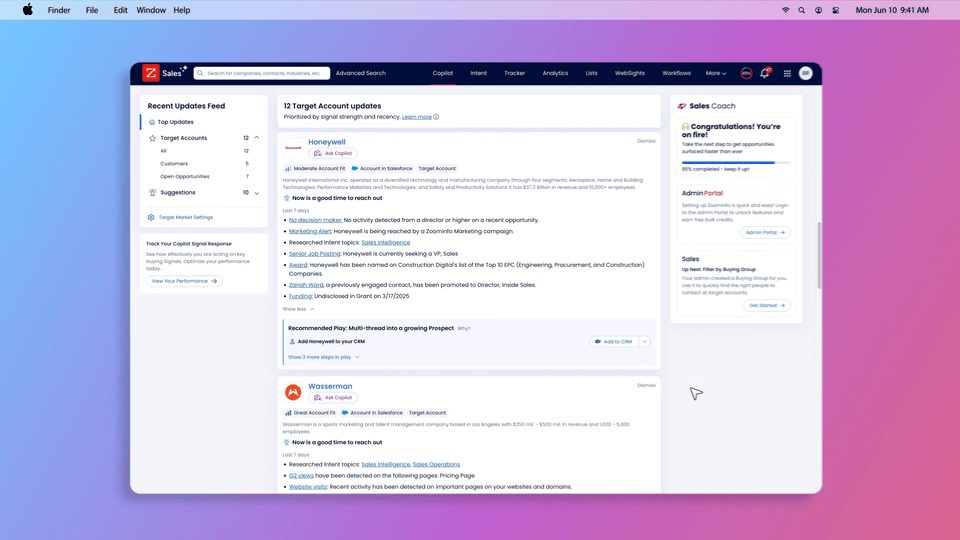
Task: Open the More dropdown in navigation
Action: tap(716, 73)
